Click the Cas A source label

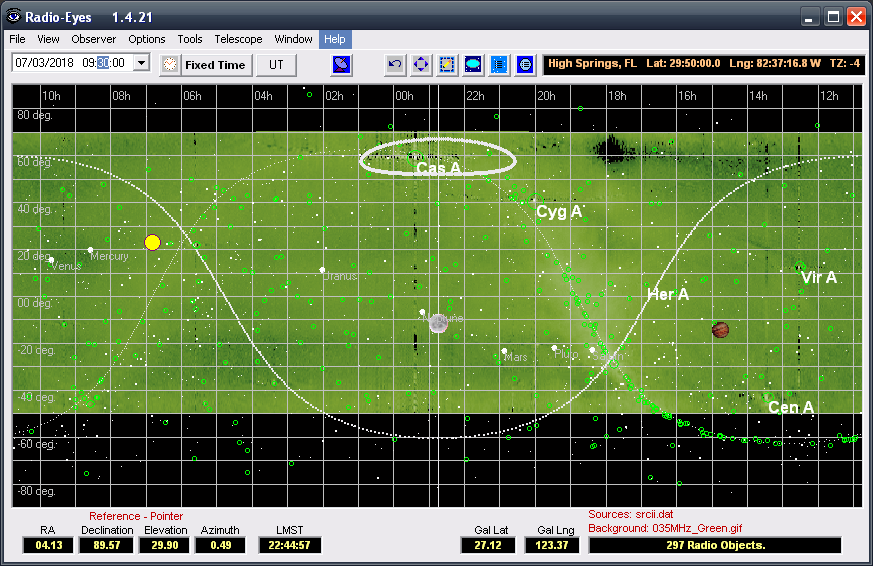438,169
